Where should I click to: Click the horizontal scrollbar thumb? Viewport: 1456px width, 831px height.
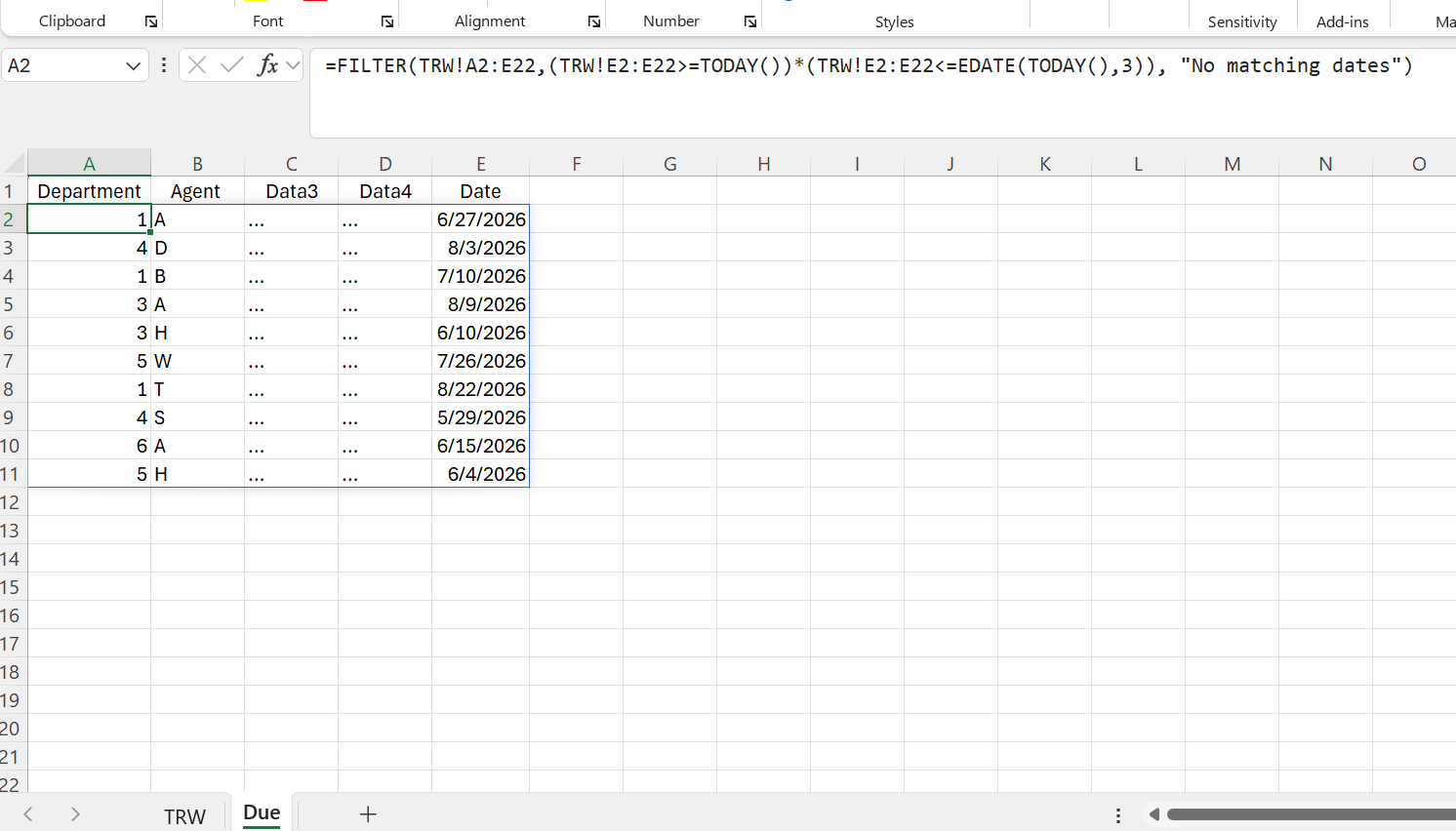click(x=1312, y=814)
